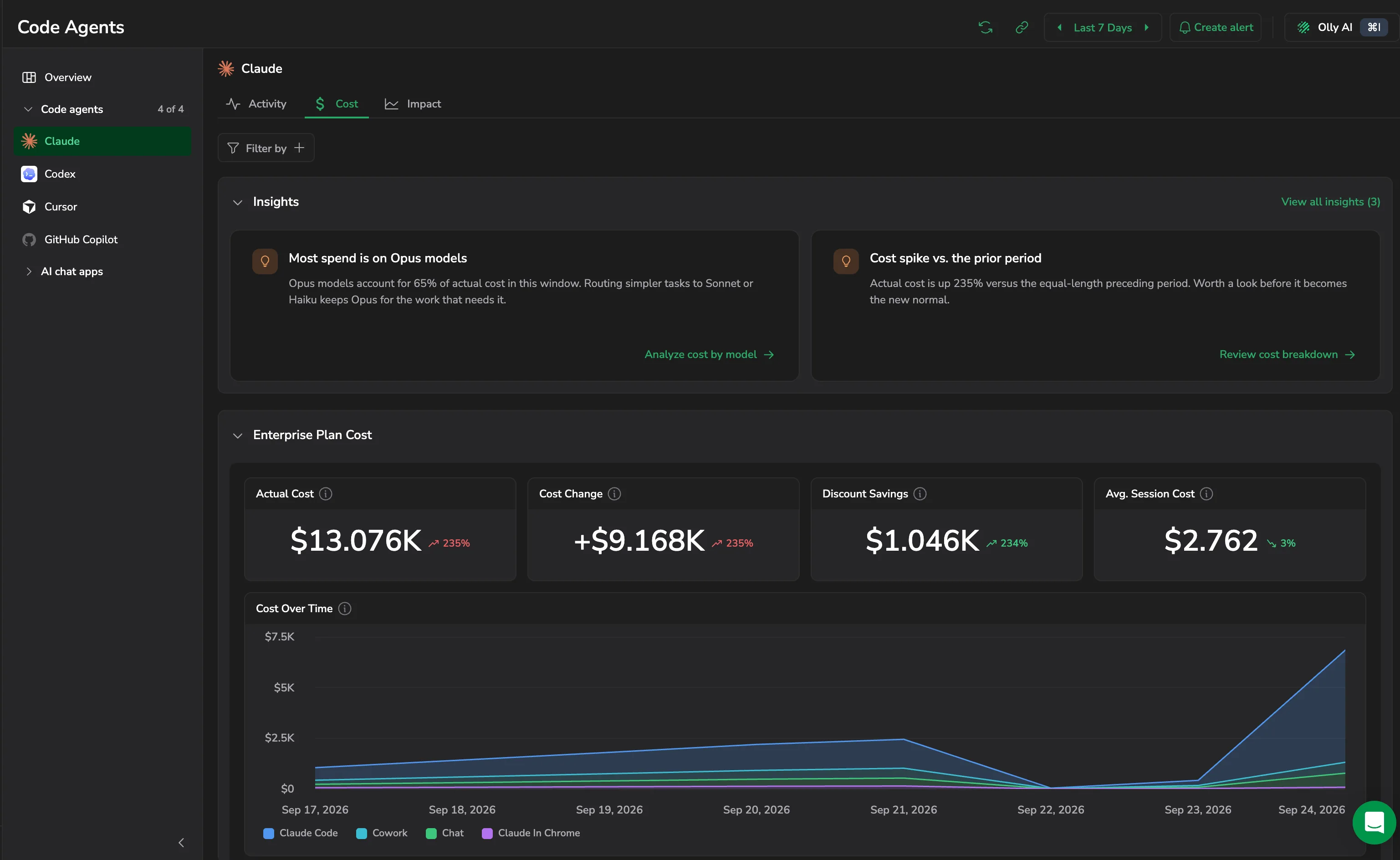Select Codex in the sidebar
The image size is (1400, 860).
tap(102, 174)
